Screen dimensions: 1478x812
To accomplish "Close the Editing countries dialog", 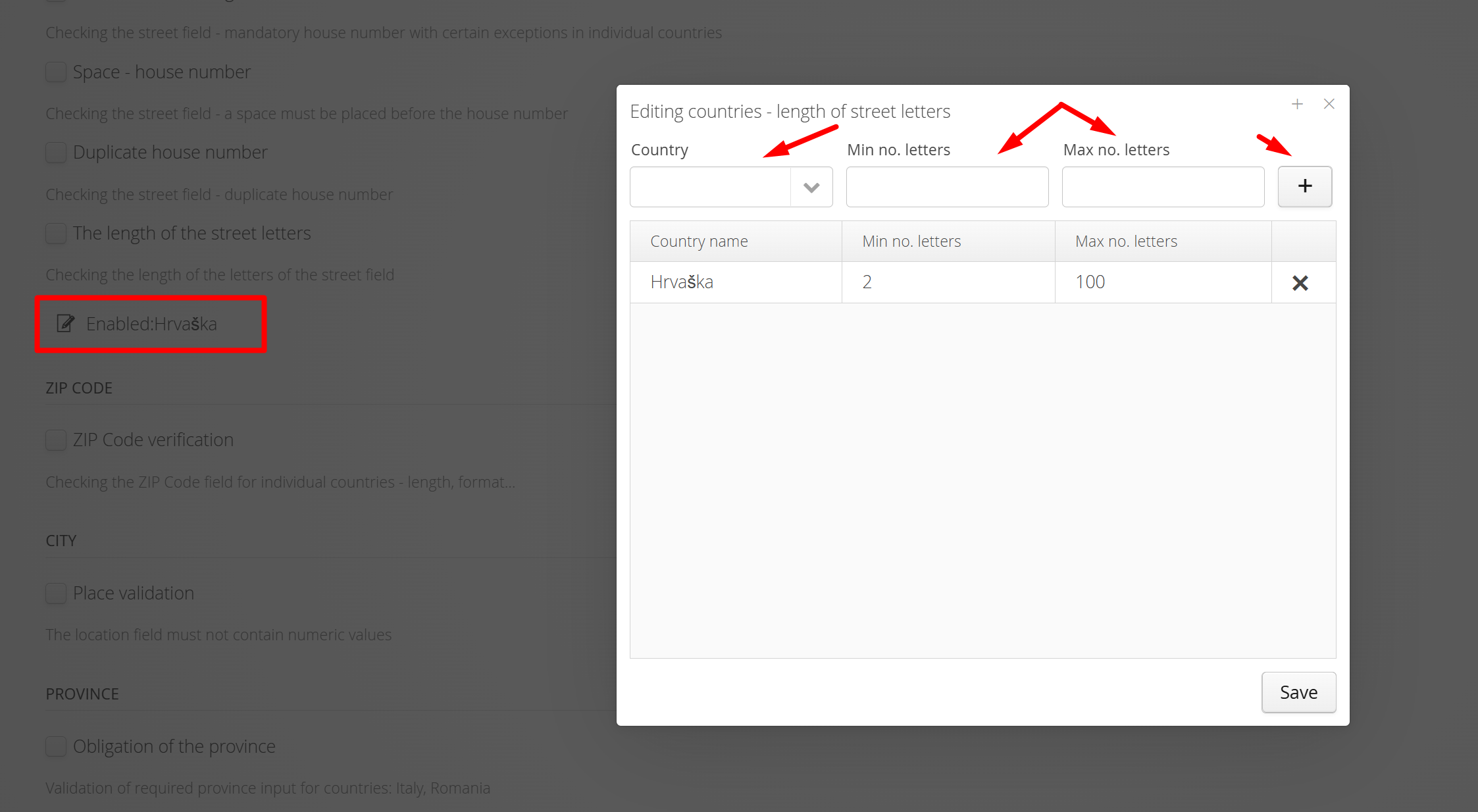I will point(1329,104).
